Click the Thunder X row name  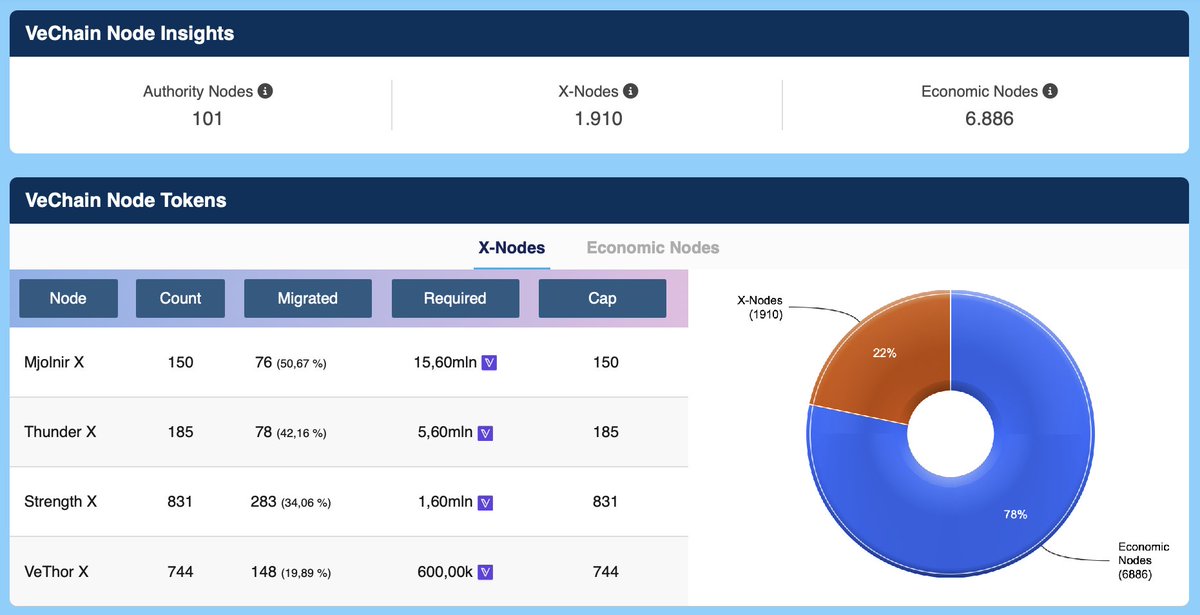tap(60, 432)
